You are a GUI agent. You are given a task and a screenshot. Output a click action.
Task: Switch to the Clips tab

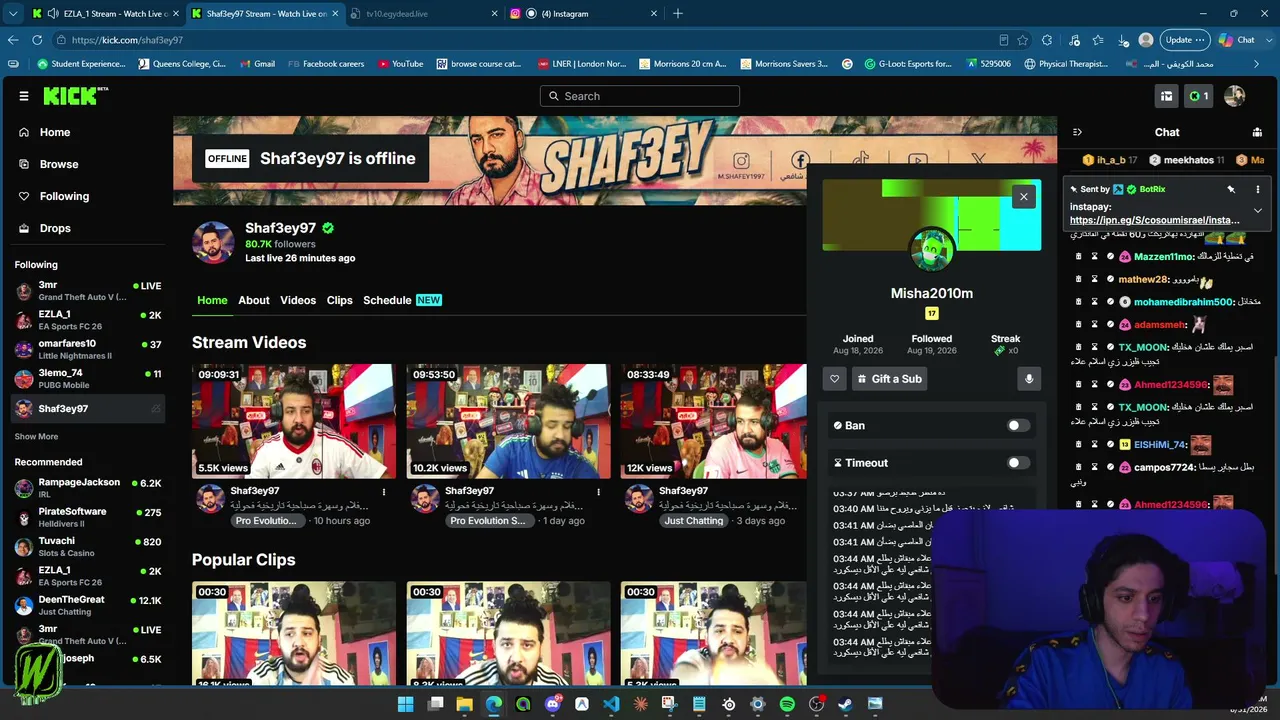tap(340, 300)
